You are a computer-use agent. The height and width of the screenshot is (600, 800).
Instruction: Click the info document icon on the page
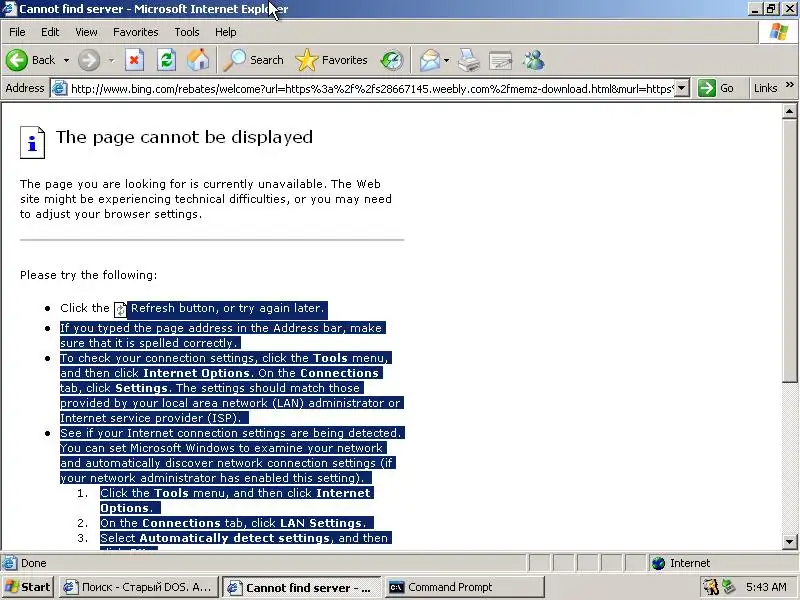click(x=32, y=142)
